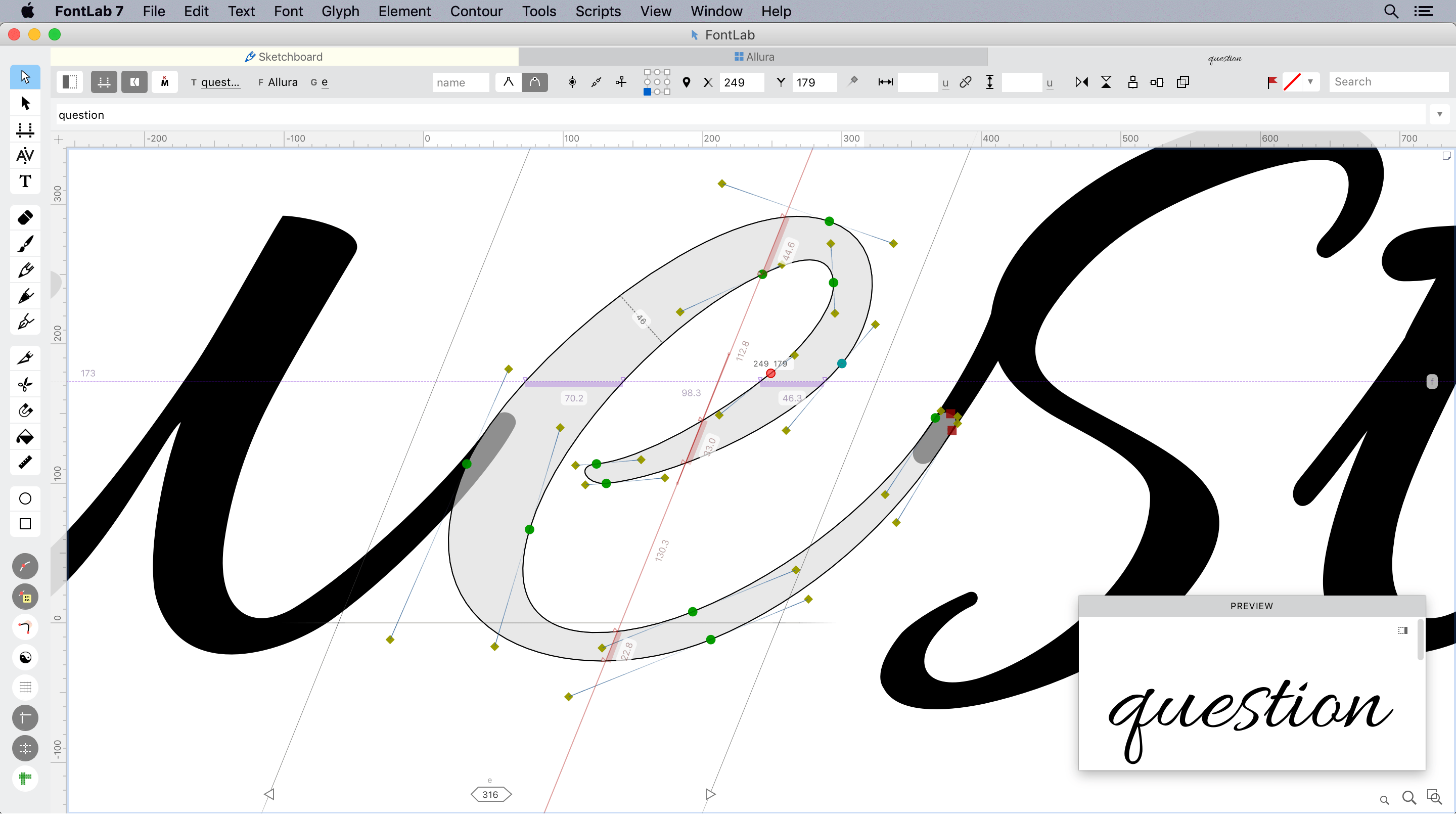Open the Element menu
Viewport: 1456px width, 819px height.
405,11
